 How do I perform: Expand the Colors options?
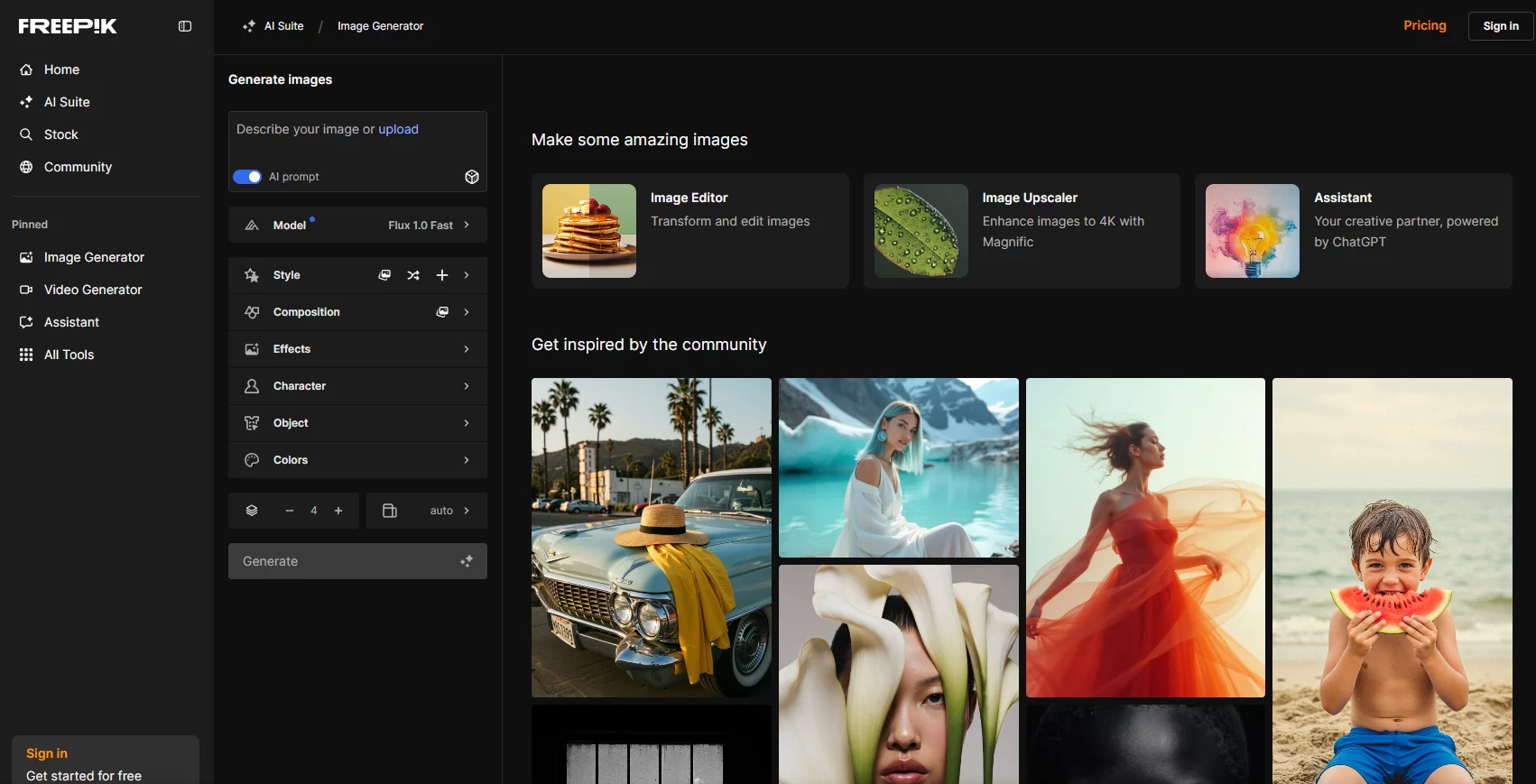[x=357, y=460]
